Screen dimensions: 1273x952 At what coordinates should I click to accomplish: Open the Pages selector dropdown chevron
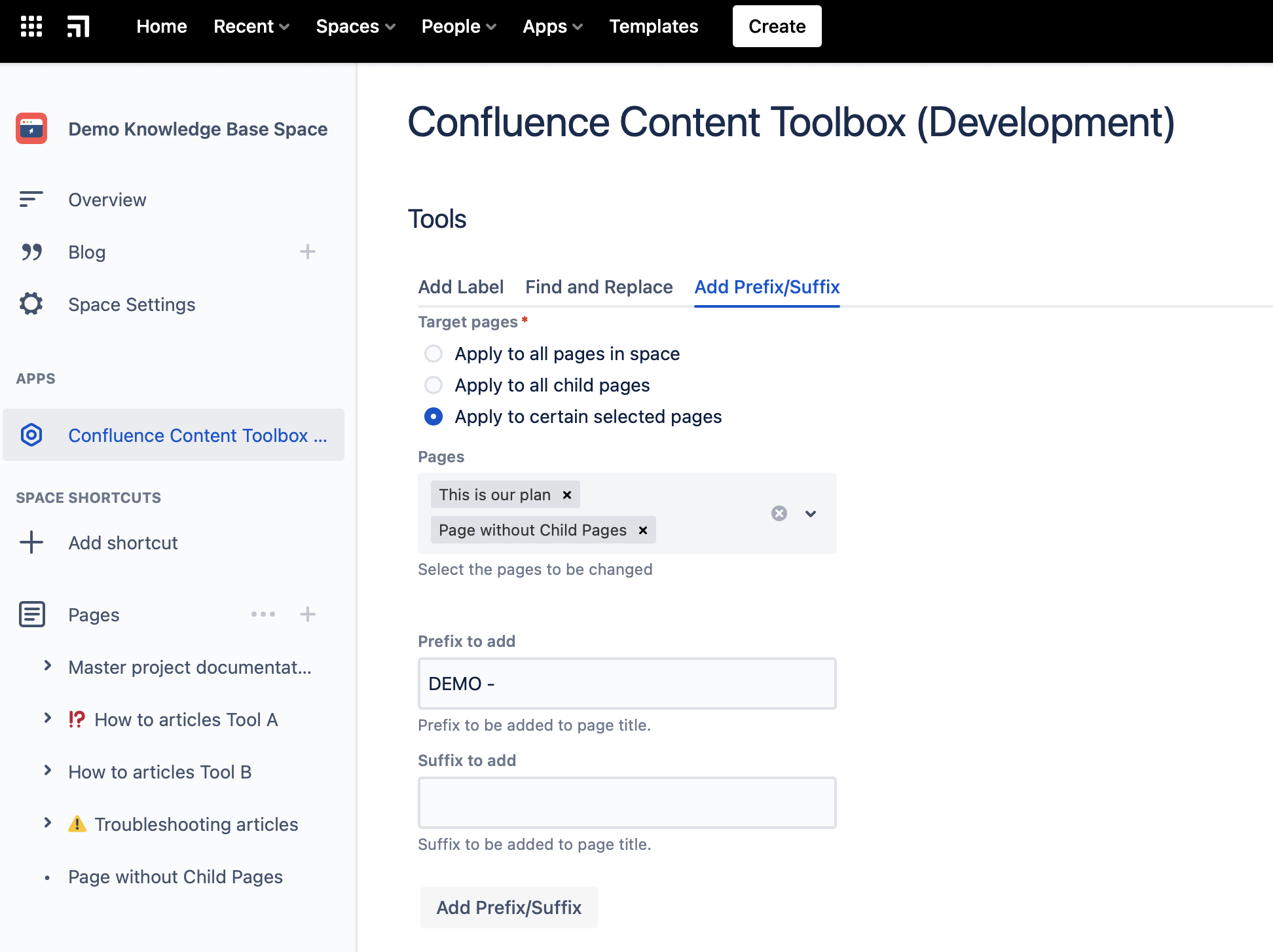point(811,513)
